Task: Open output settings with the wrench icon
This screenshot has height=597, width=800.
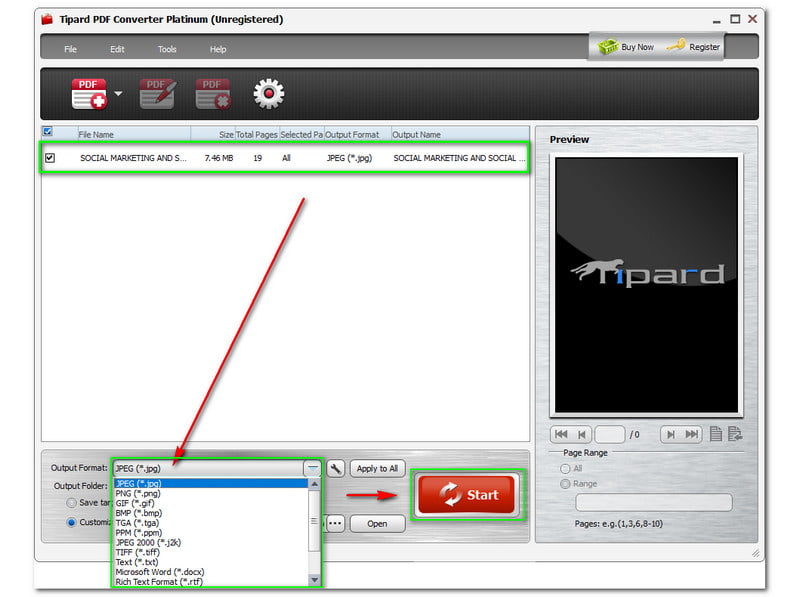Action: (x=336, y=468)
